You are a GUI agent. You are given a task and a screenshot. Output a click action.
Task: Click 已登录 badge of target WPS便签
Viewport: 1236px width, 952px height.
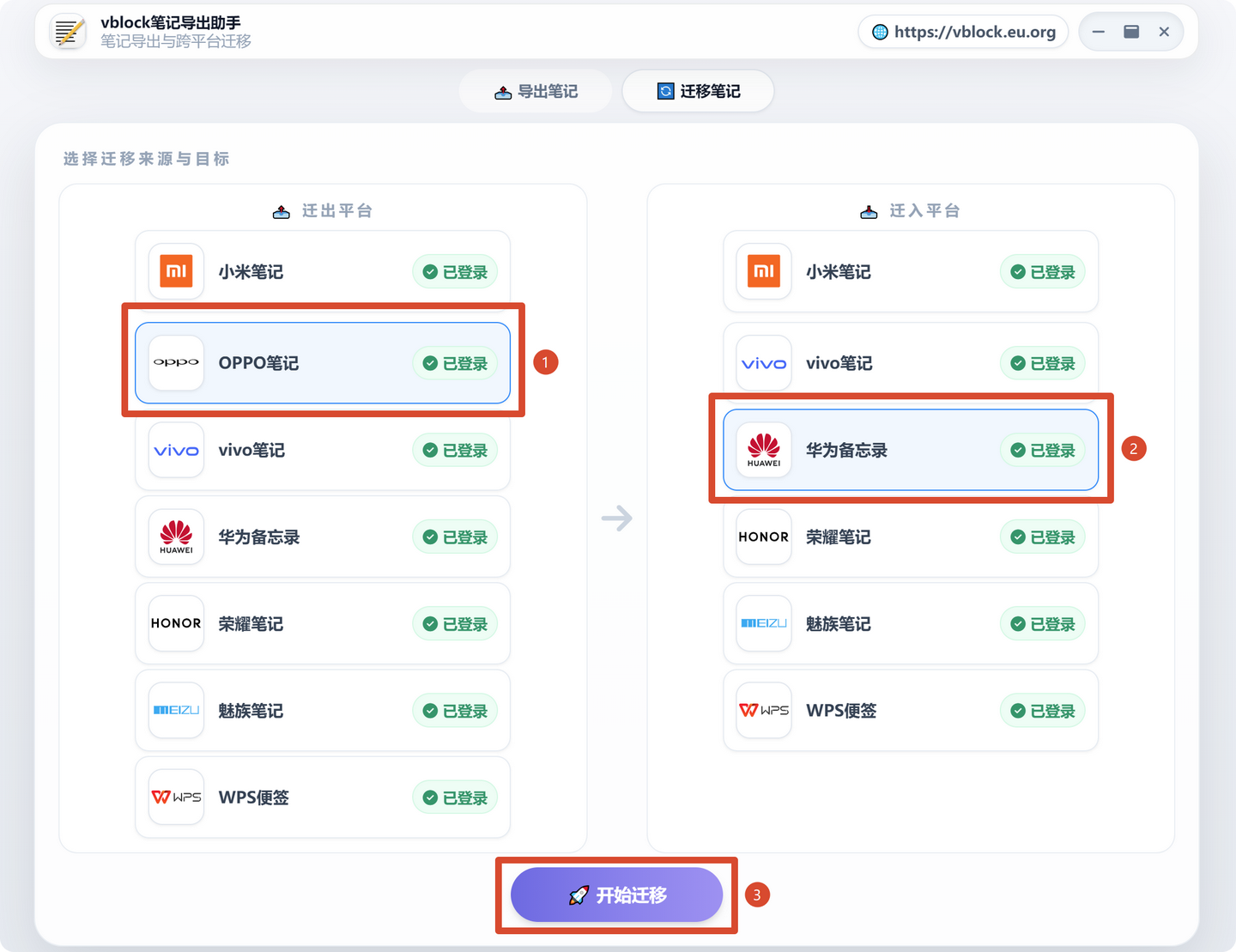coord(1043,711)
